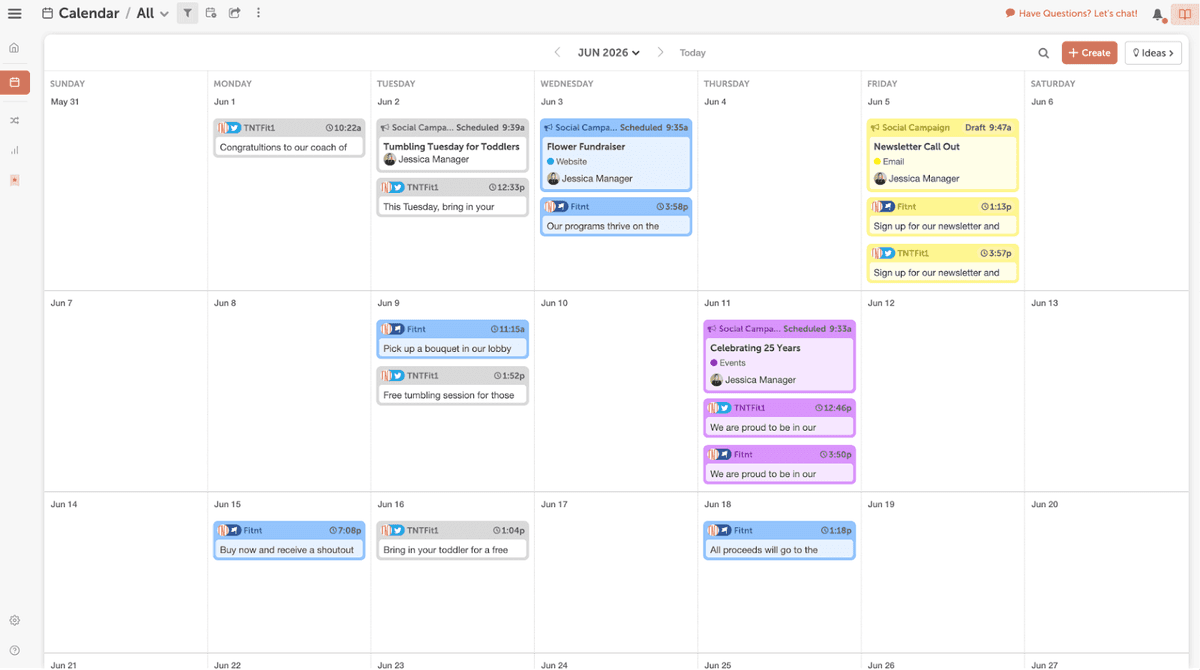
Task: Advance to next month with right chevron
Action: coord(659,52)
